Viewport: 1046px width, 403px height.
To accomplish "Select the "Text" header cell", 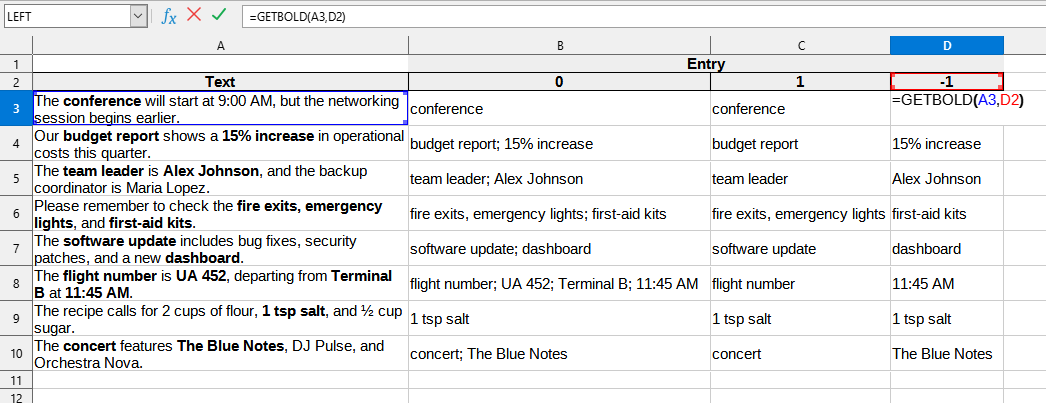I will pyautogui.click(x=220, y=82).
